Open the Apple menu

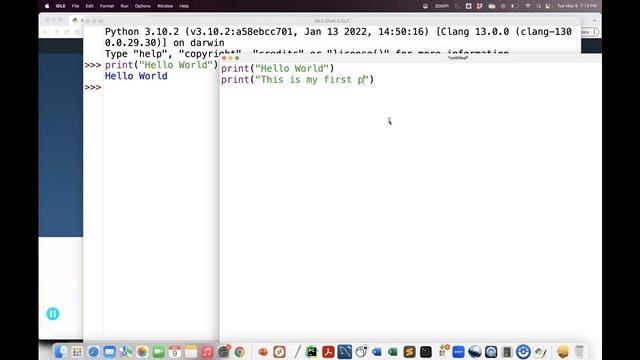point(47,6)
